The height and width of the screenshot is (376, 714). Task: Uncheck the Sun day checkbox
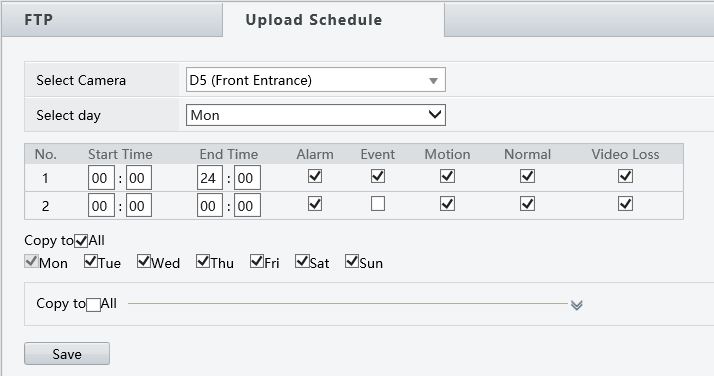click(x=352, y=261)
